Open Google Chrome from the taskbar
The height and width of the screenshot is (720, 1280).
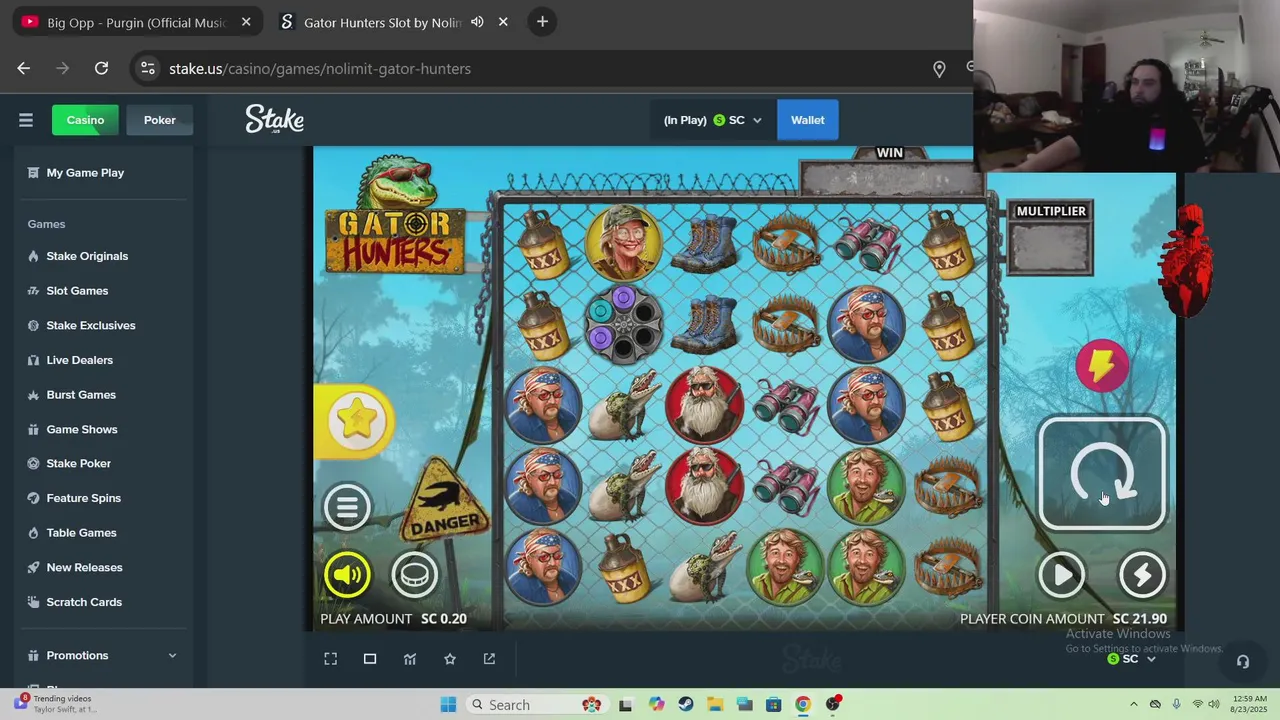[x=803, y=705]
